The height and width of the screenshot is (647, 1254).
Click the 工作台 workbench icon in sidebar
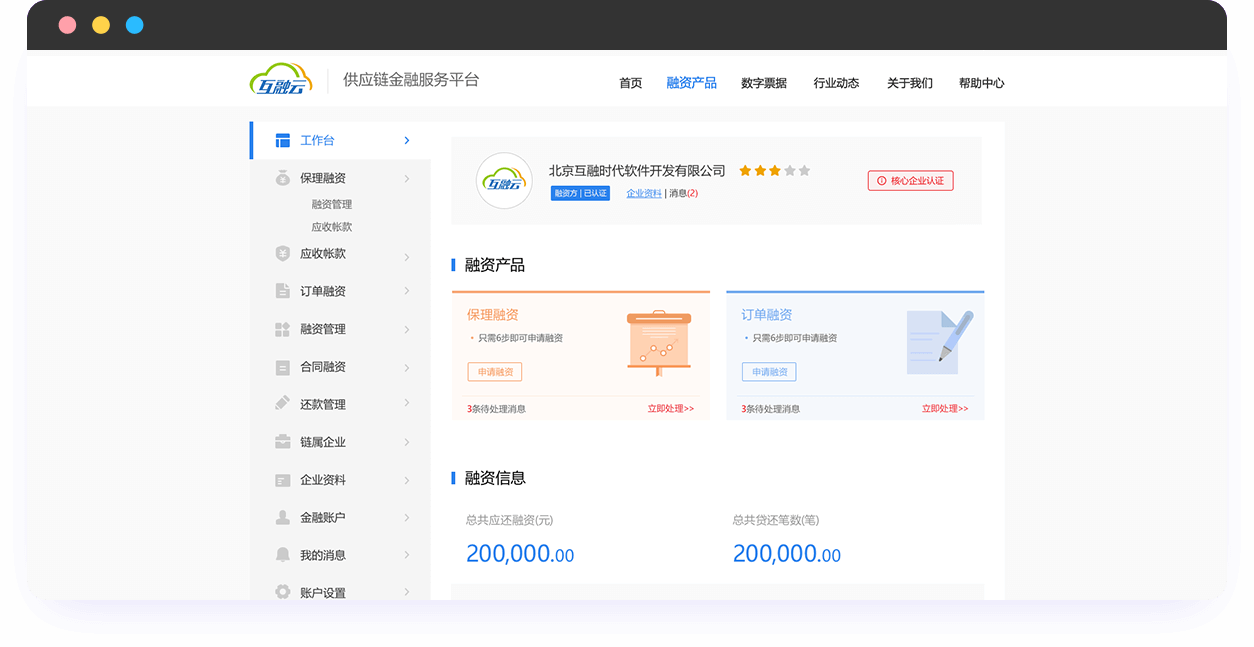282,141
